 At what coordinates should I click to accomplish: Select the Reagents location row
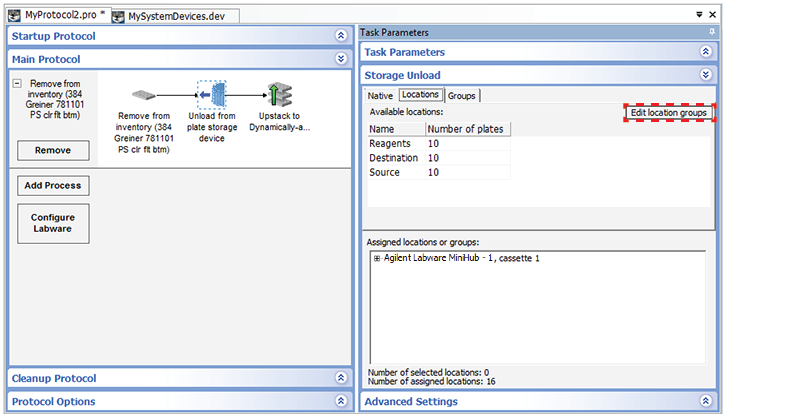[x=390, y=144]
